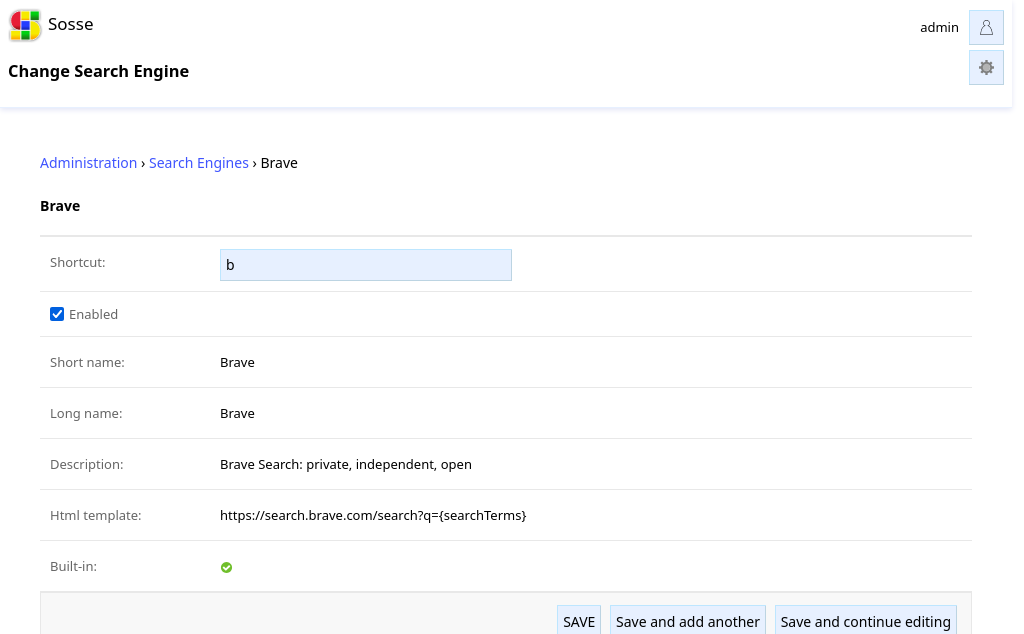Click the Html template URL value
Viewport: 1024px width, 634px height.
(373, 515)
